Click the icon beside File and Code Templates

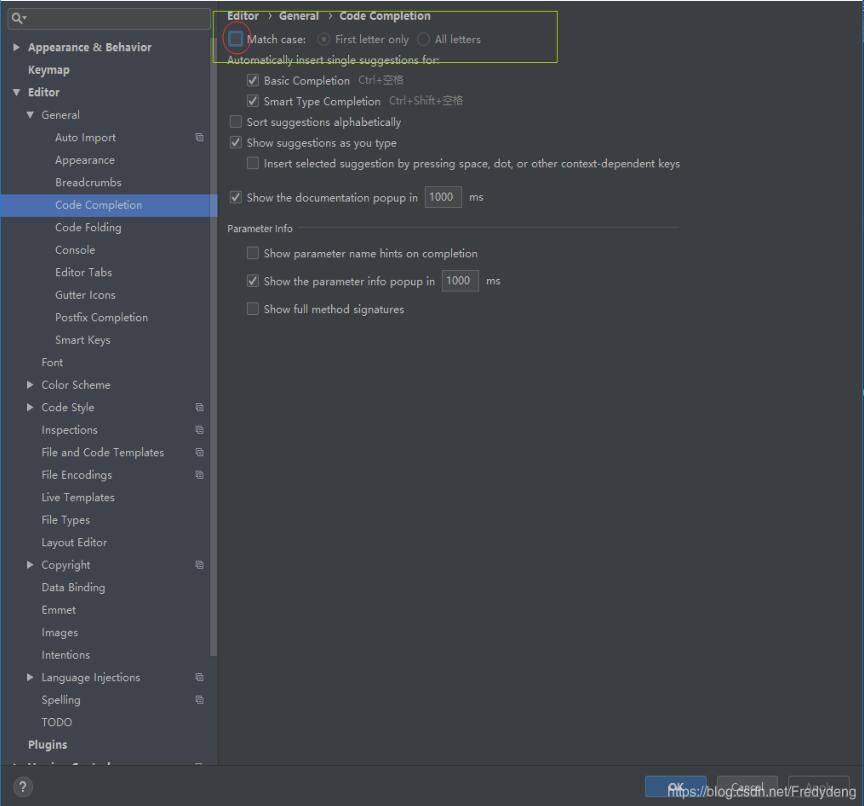click(x=199, y=452)
